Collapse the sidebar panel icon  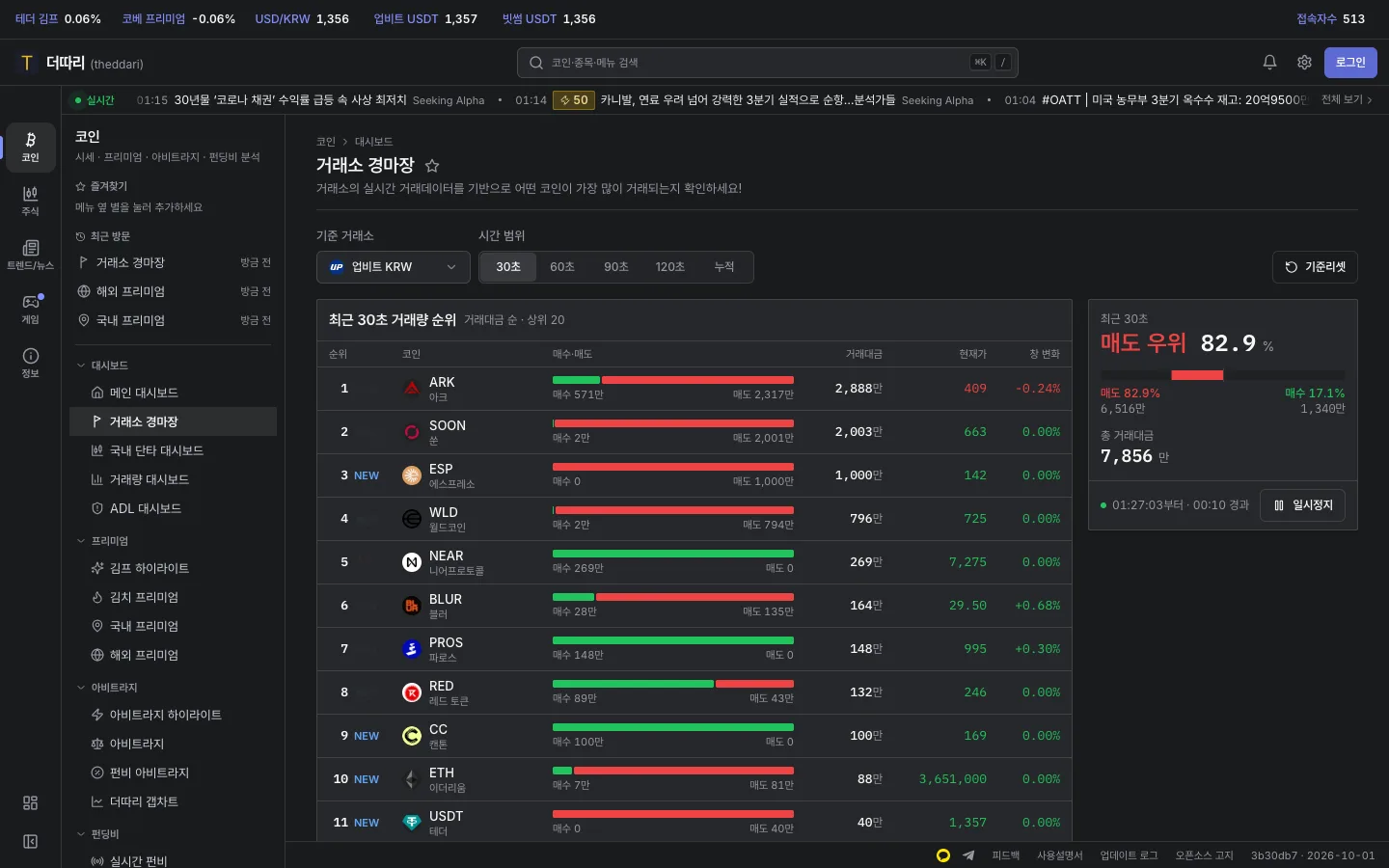point(31,842)
